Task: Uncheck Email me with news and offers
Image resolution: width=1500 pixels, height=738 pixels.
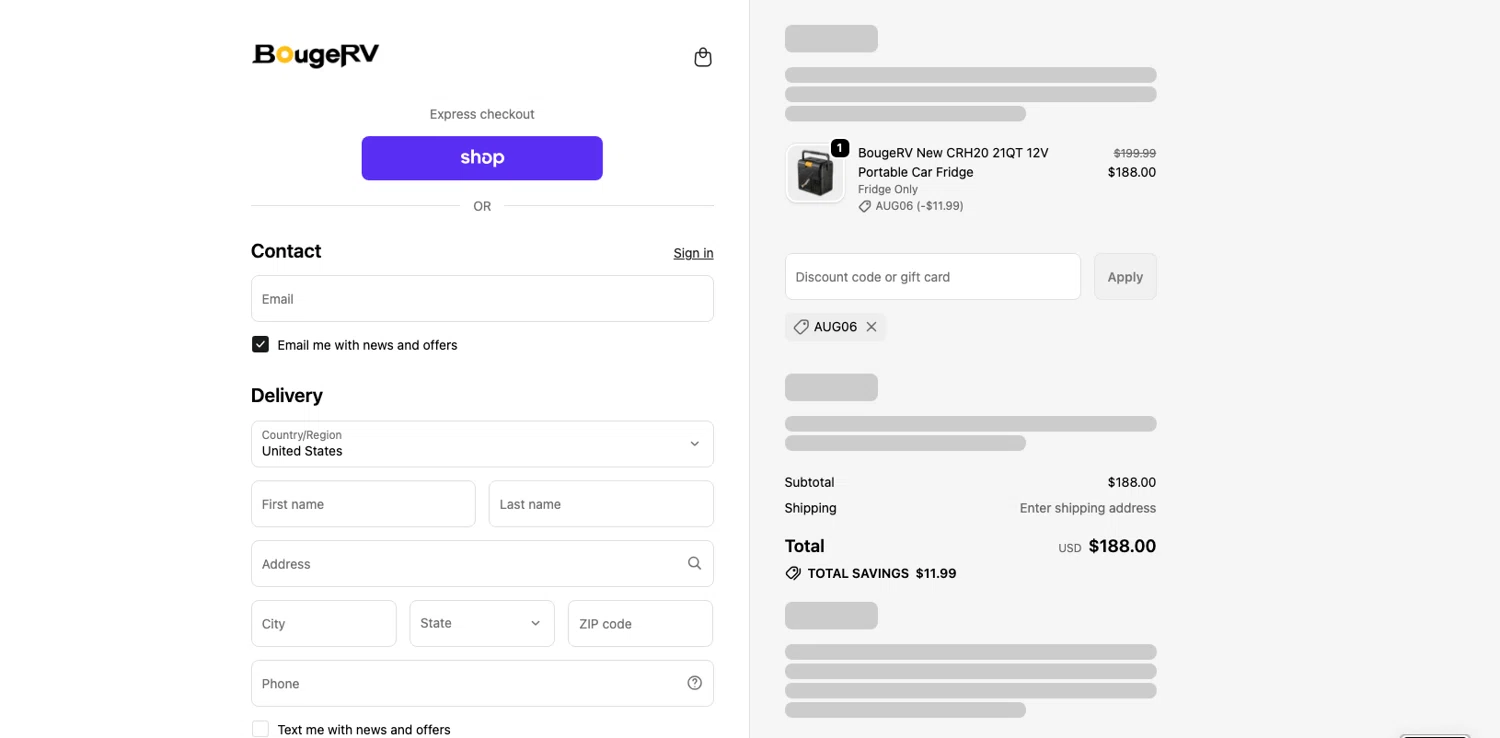Action: 260,344
